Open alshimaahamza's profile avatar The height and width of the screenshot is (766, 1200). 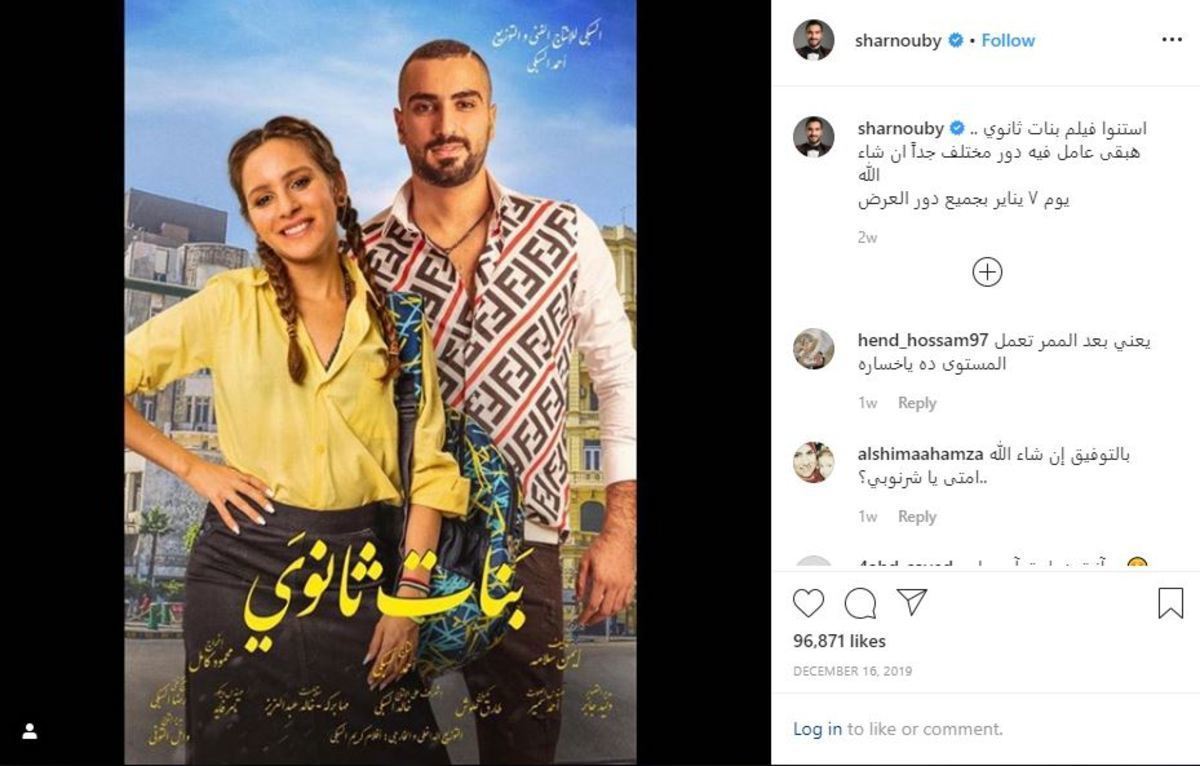pyautogui.click(x=814, y=463)
